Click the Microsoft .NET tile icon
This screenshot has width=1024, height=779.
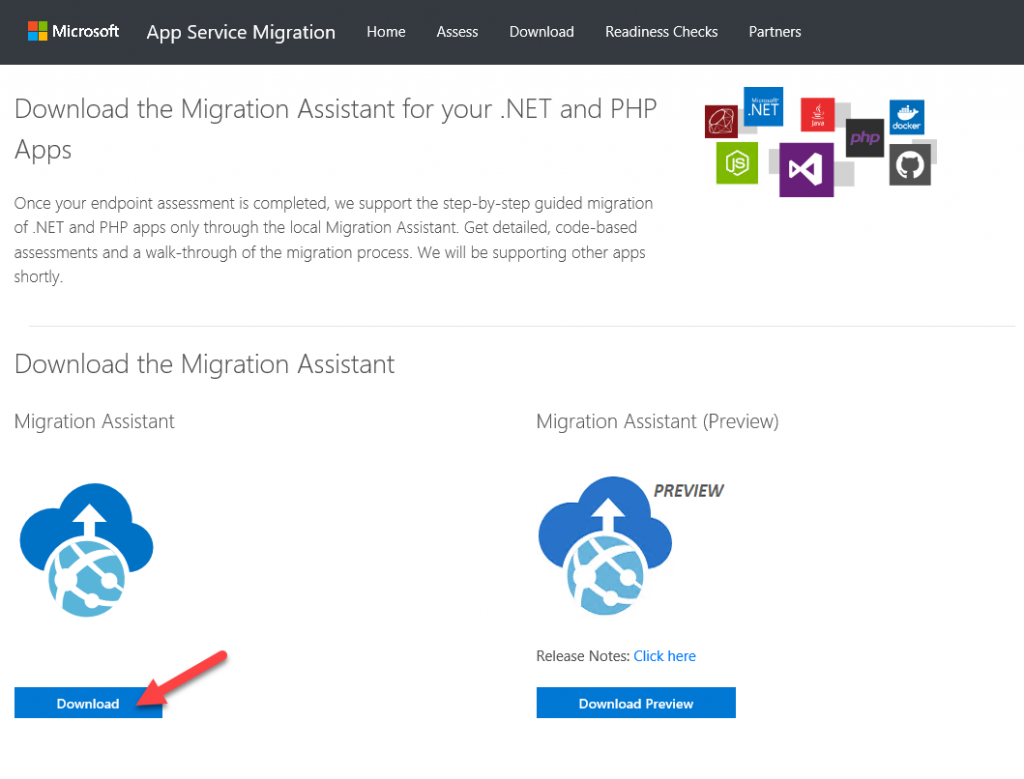point(763,106)
